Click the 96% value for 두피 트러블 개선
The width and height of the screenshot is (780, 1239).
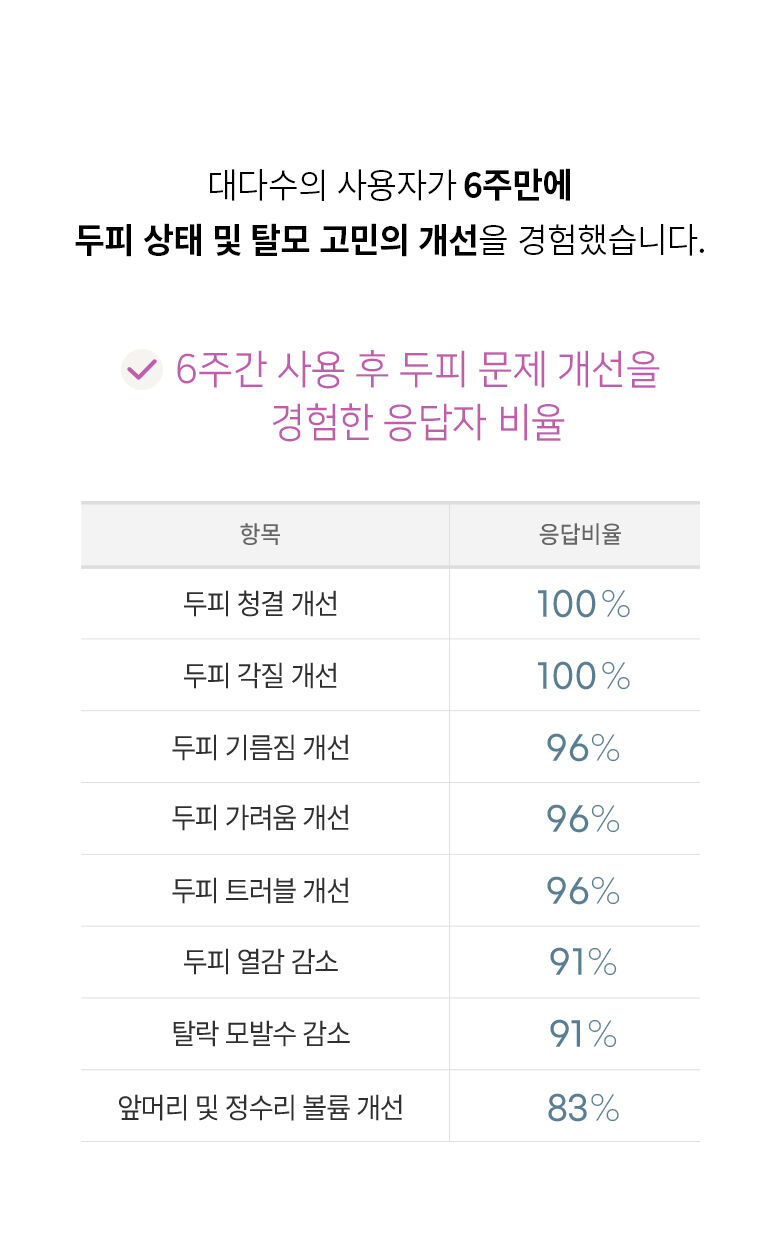click(x=583, y=891)
